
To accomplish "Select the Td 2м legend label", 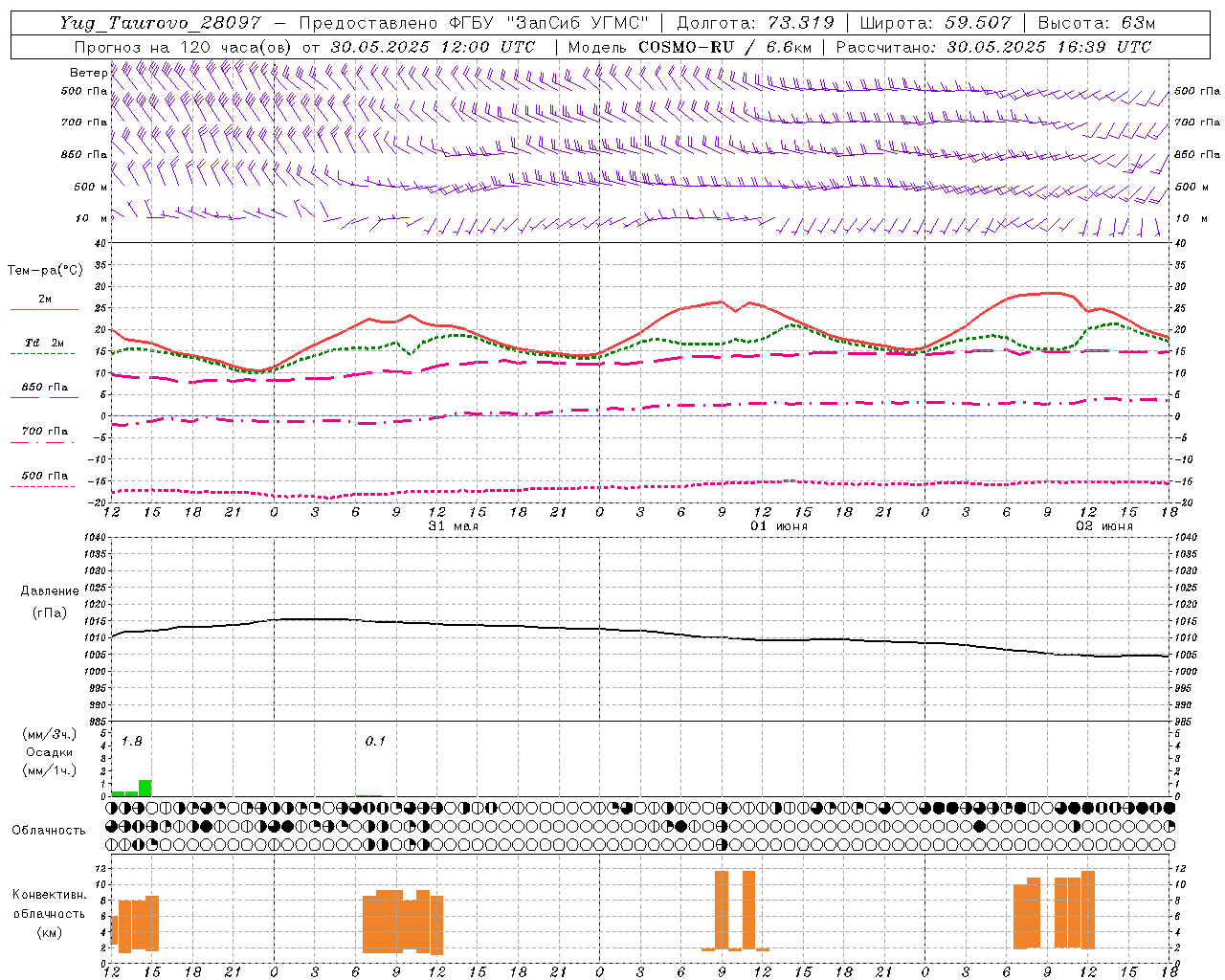I will (x=45, y=343).
